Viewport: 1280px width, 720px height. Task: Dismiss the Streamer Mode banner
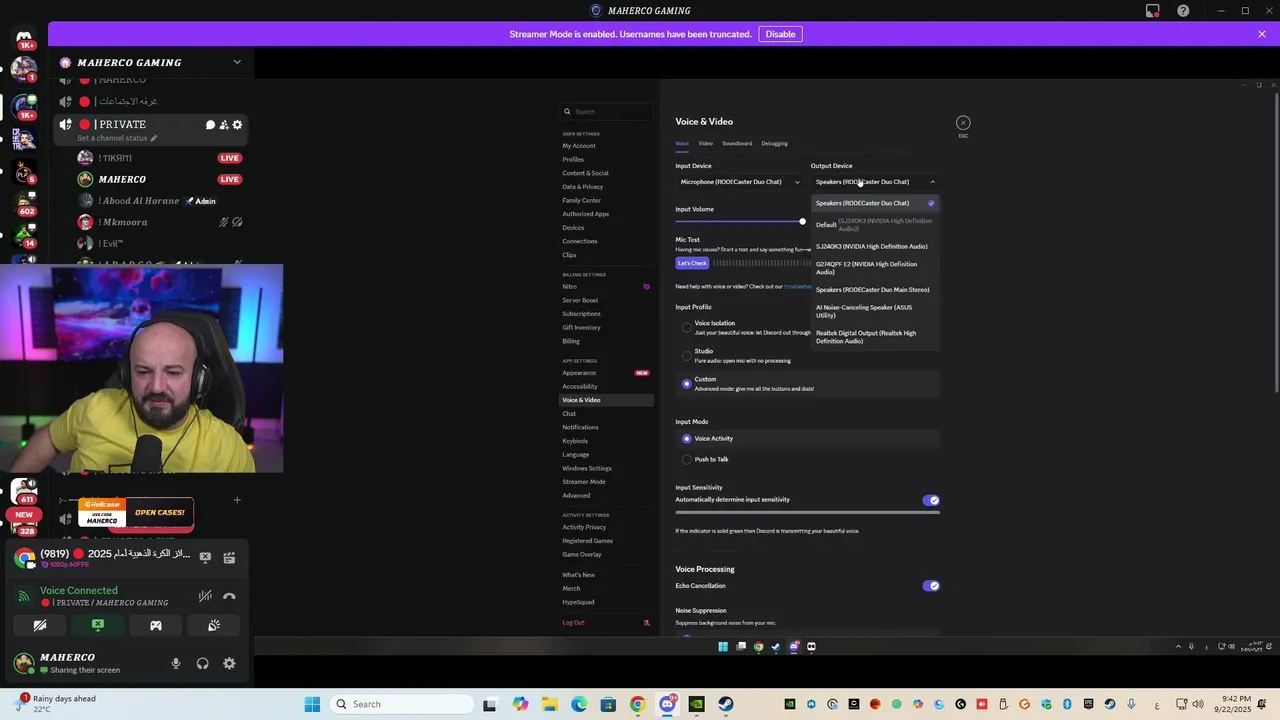[1262, 34]
